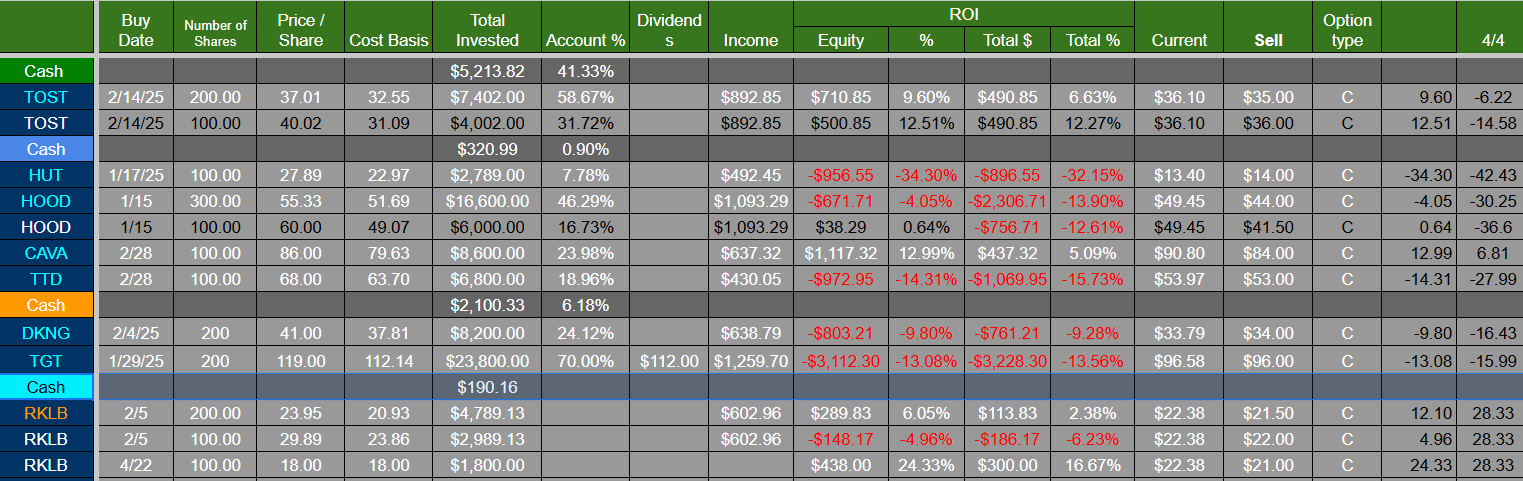This screenshot has height=481, width=1523.
Task: Click the red '-$2,306.71' total cell
Action: [x=1007, y=201]
